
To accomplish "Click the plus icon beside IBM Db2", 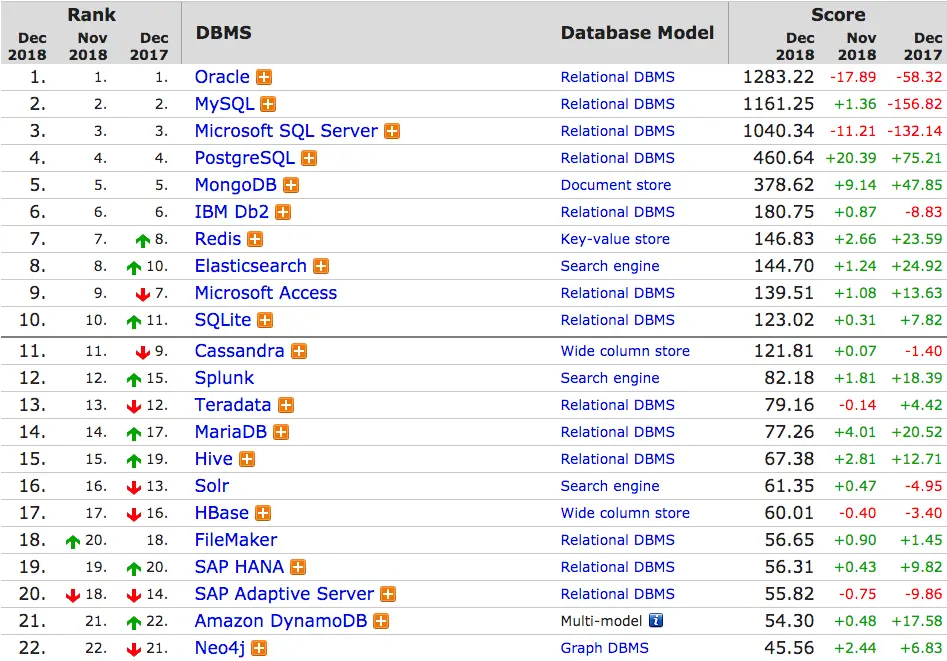I will click(283, 212).
